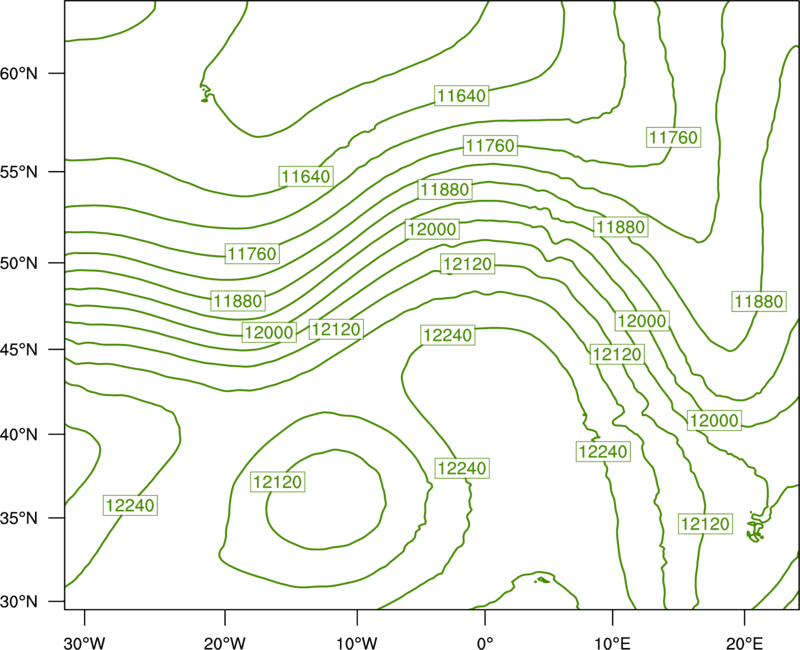Pick the 35°N latitude axis label

(19, 518)
